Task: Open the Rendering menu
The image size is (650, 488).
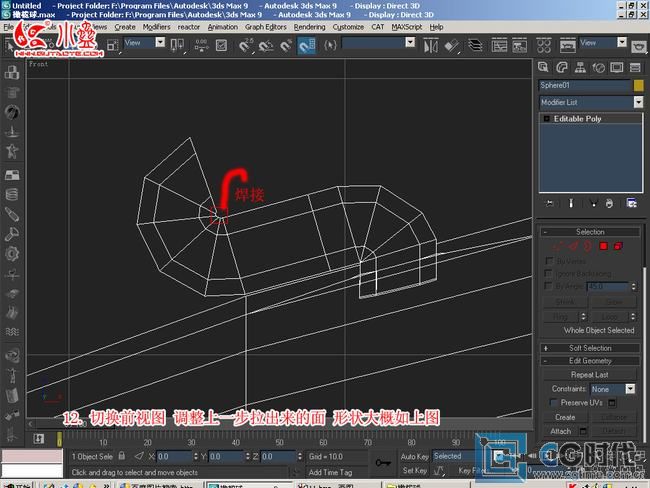Action: coord(310,27)
